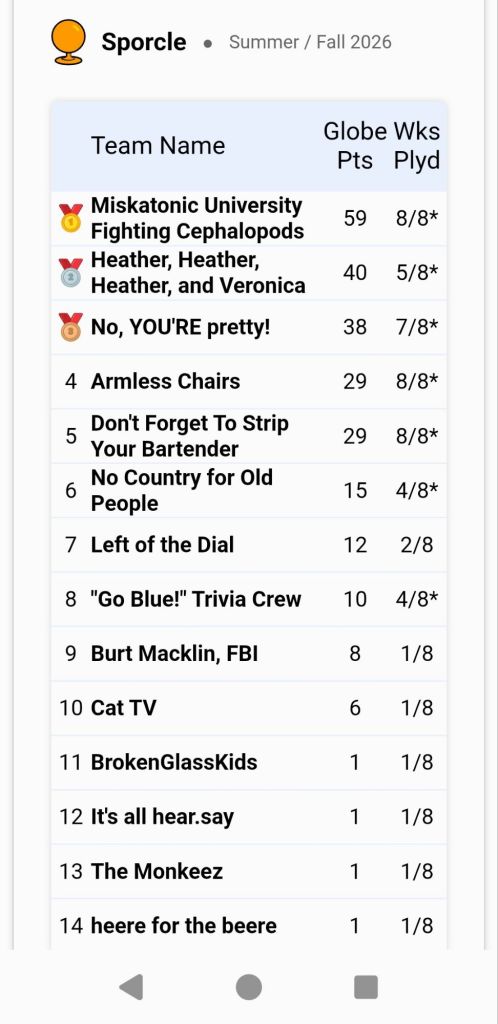Open Don't Forget To Strip Your Bartender
The image size is (498, 1024).
189,436
